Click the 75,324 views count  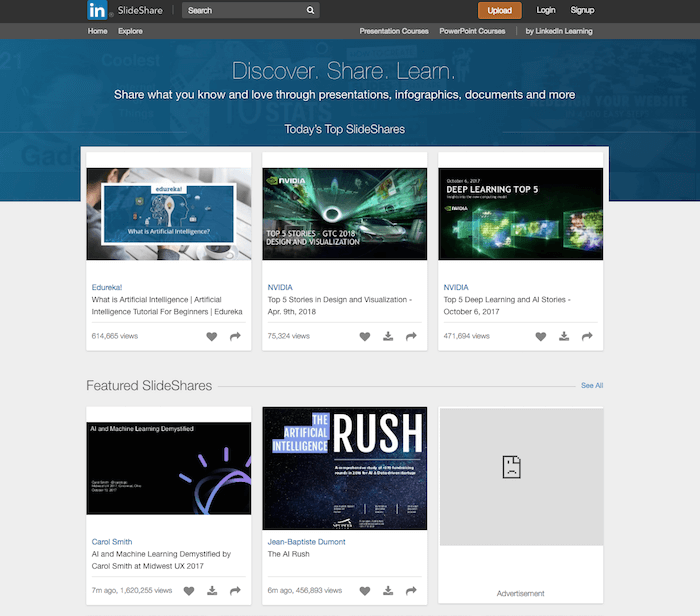(x=288, y=336)
